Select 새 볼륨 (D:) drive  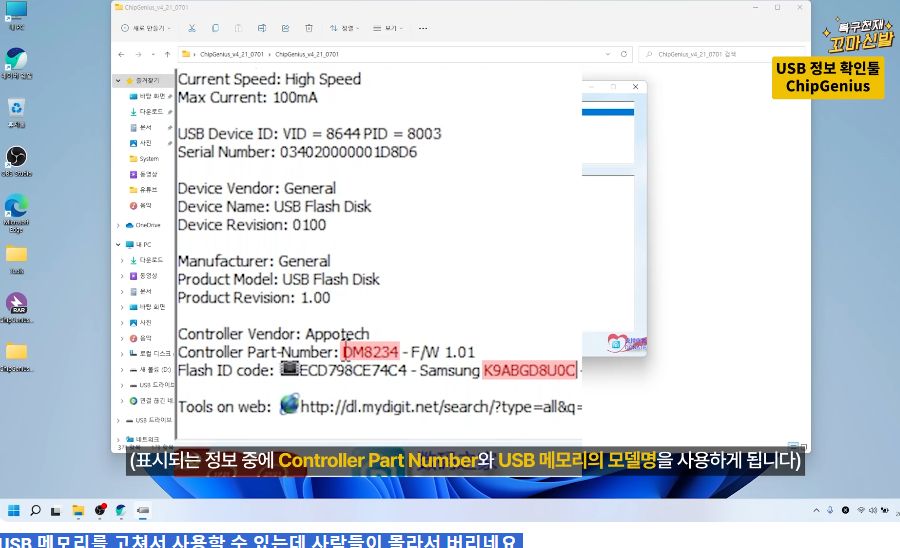150,370
